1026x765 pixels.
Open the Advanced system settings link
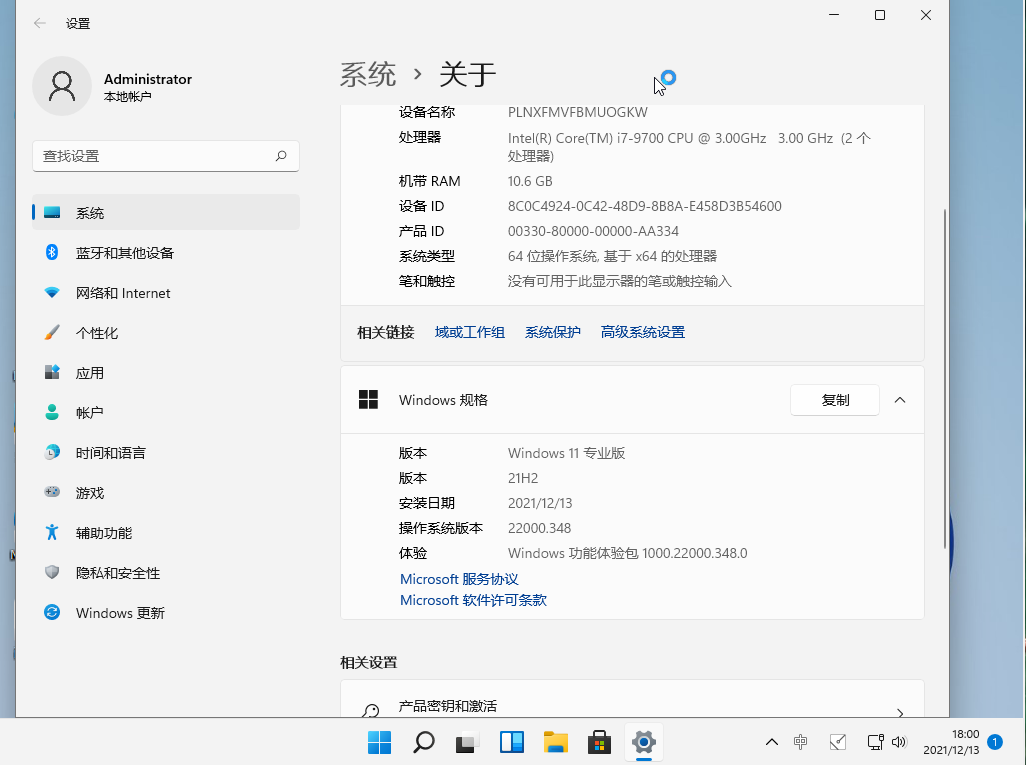(642, 332)
